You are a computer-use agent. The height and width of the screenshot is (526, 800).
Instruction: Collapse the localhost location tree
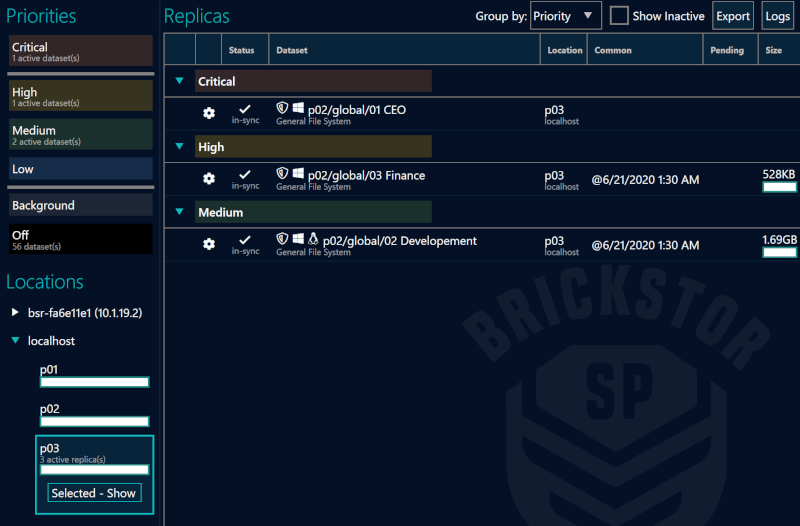pos(15,341)
